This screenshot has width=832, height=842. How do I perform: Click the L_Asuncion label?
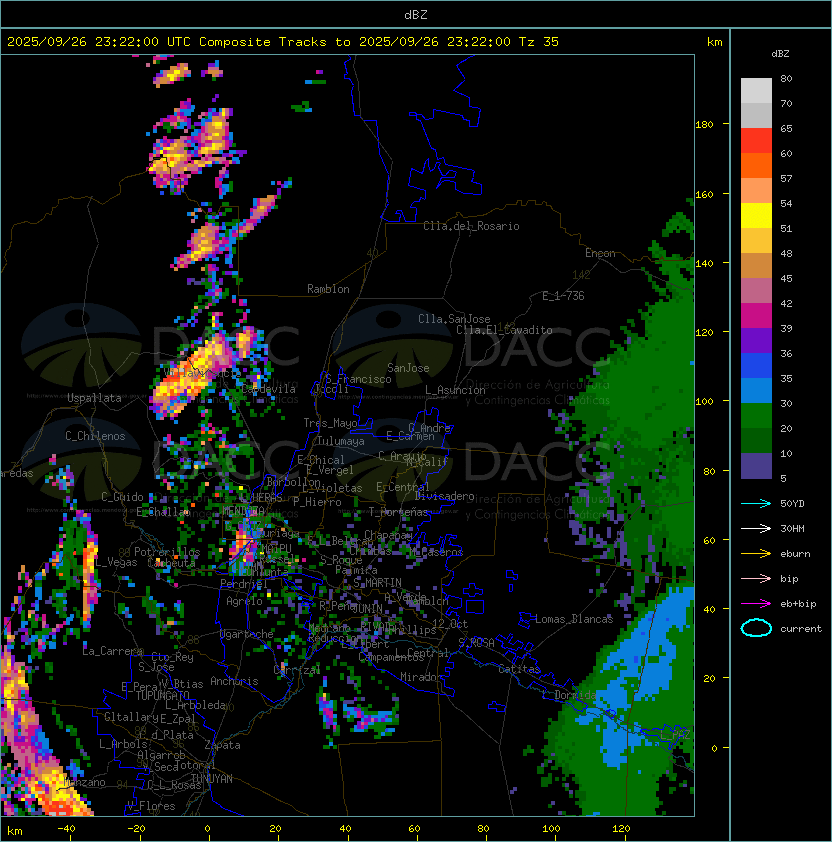click(455, 390)
